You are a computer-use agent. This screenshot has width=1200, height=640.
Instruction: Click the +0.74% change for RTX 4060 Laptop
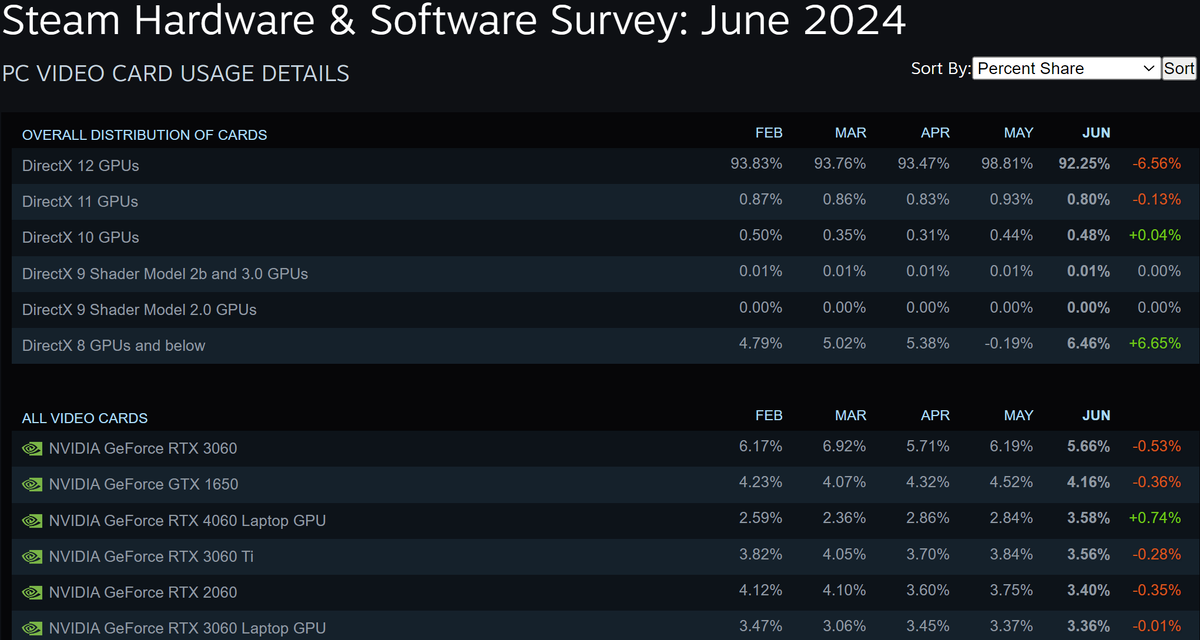(x=1155, y=520)
